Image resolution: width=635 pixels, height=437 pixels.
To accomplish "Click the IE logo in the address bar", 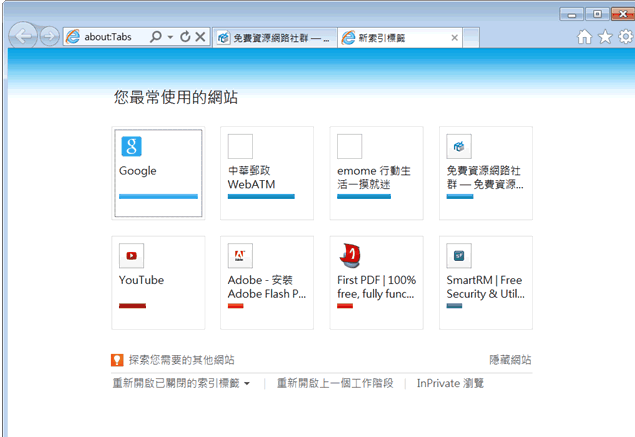I will [x=73, y=37].
